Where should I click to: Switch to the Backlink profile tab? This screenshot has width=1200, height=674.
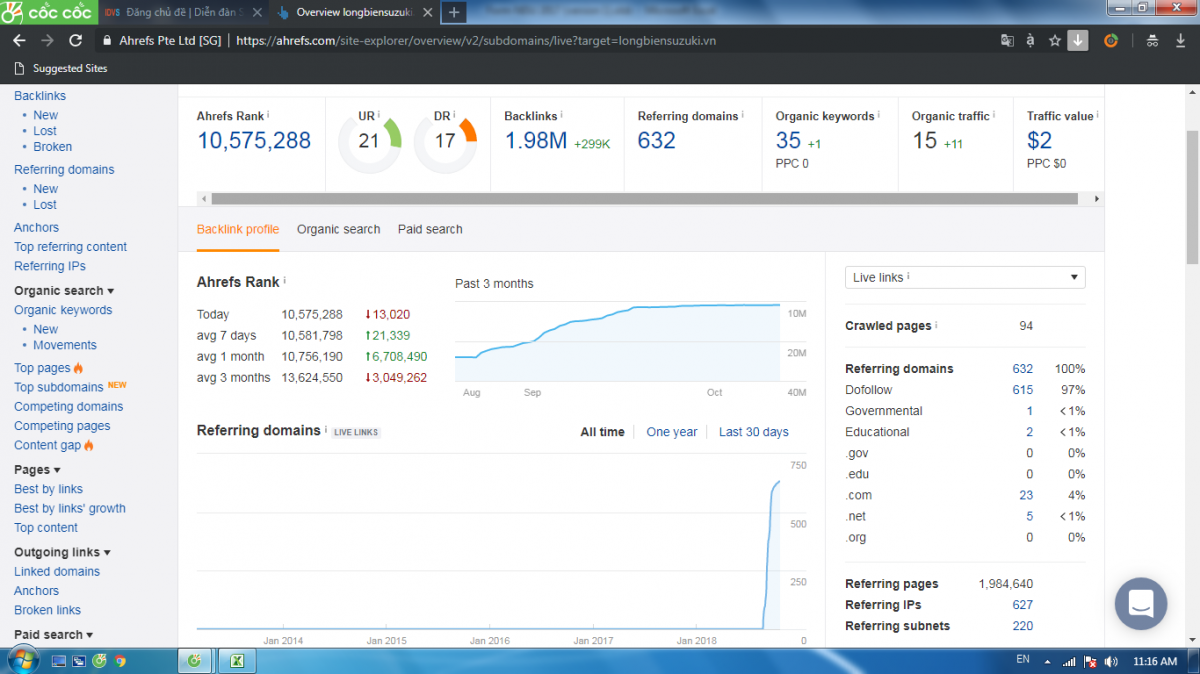[238, 229]
